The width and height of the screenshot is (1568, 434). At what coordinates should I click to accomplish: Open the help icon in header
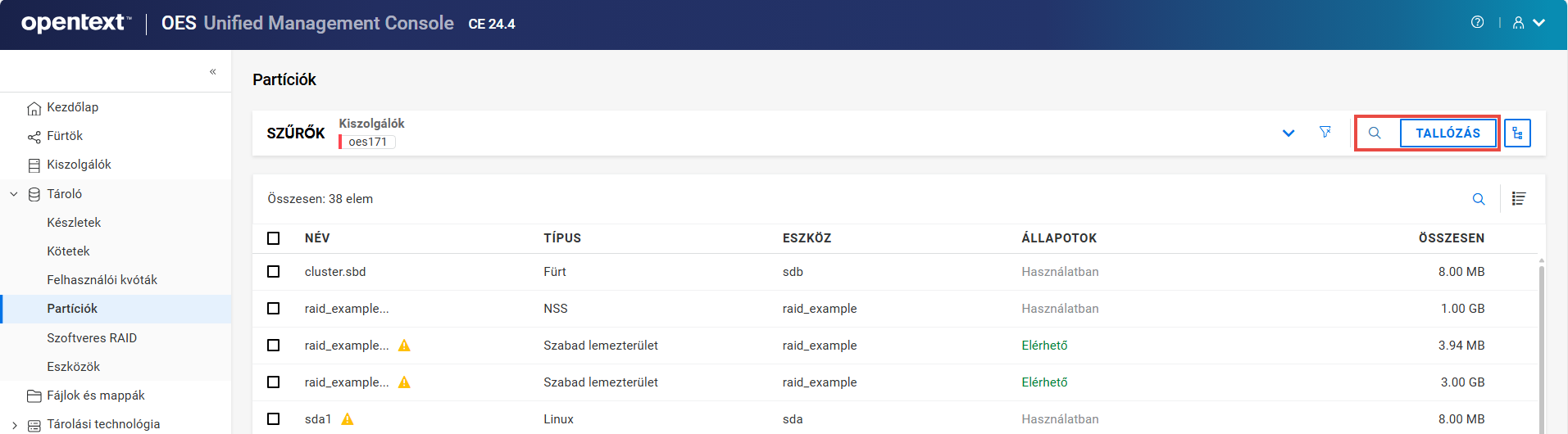pyautogui.click(x=1477, y=23)
